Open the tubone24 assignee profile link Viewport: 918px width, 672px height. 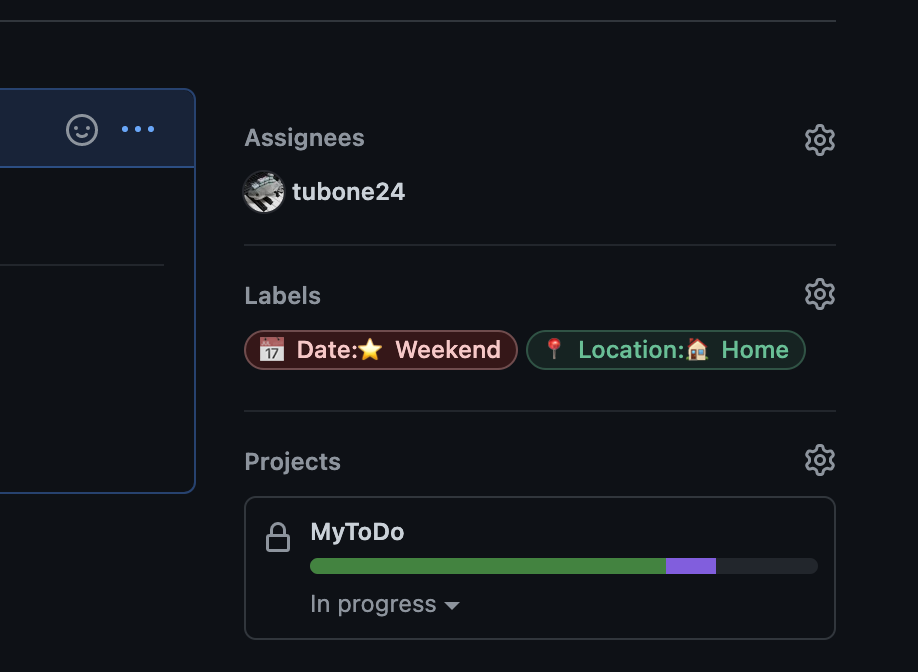pyautogui.click(x=348, y=192)
